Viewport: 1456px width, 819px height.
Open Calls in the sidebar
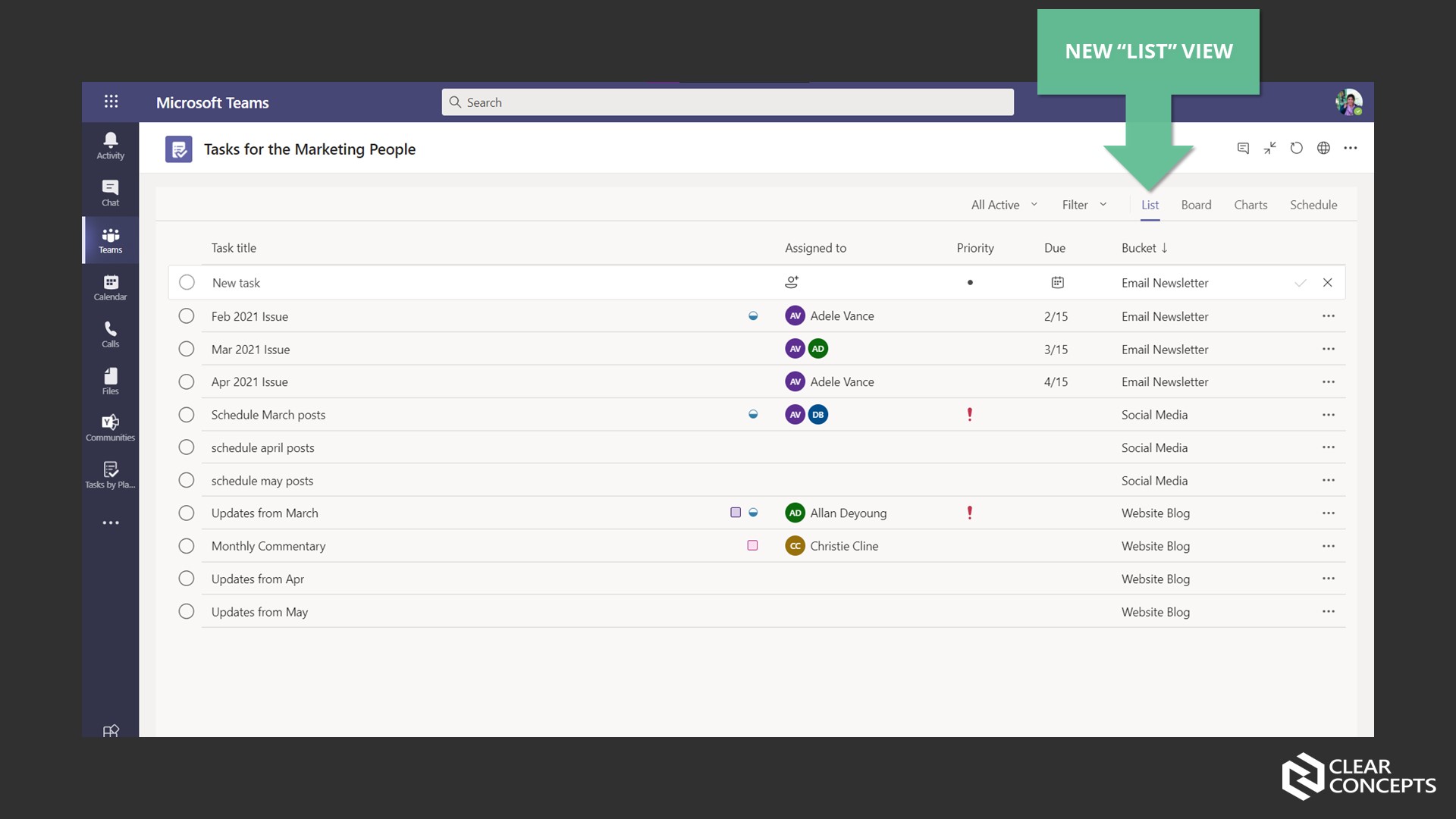pos(110,334)
